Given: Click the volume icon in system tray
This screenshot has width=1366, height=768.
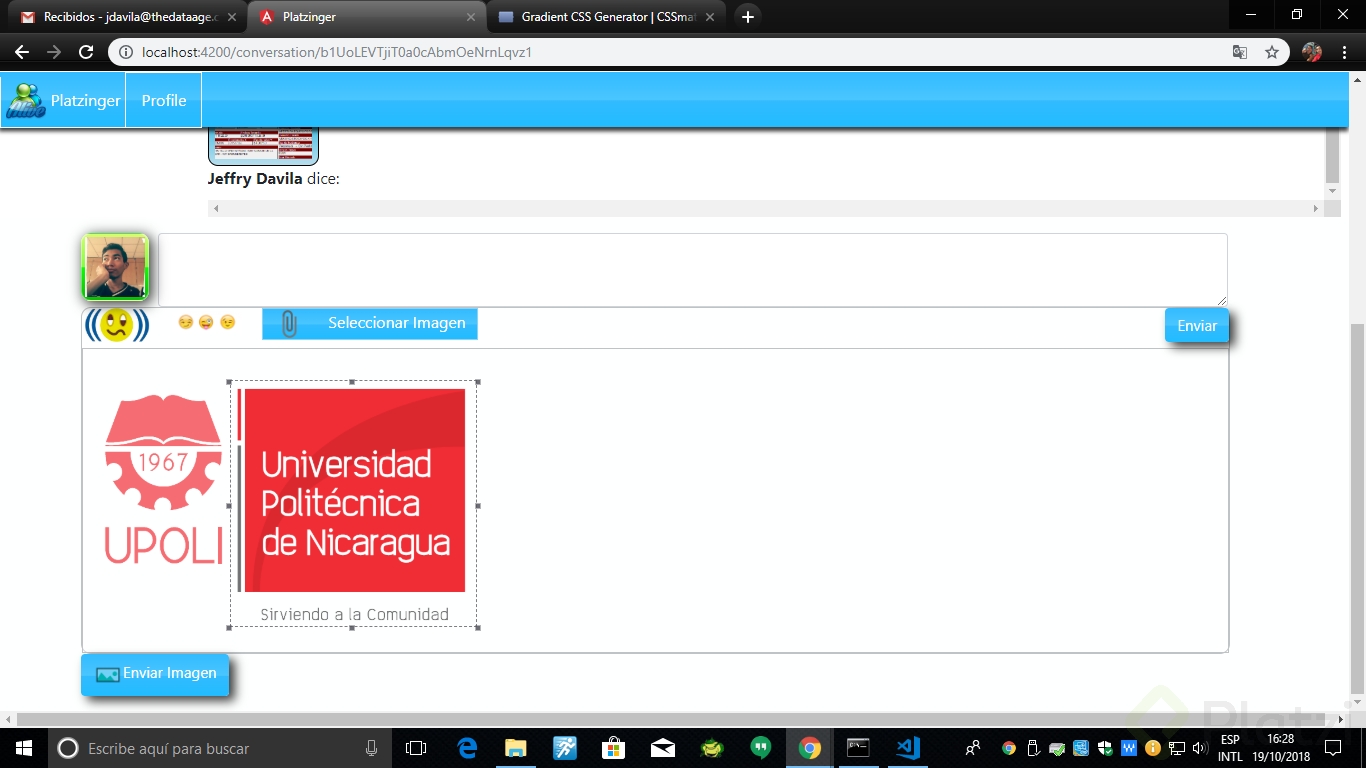Looking at the screenshot, I should pos(1199,748).
